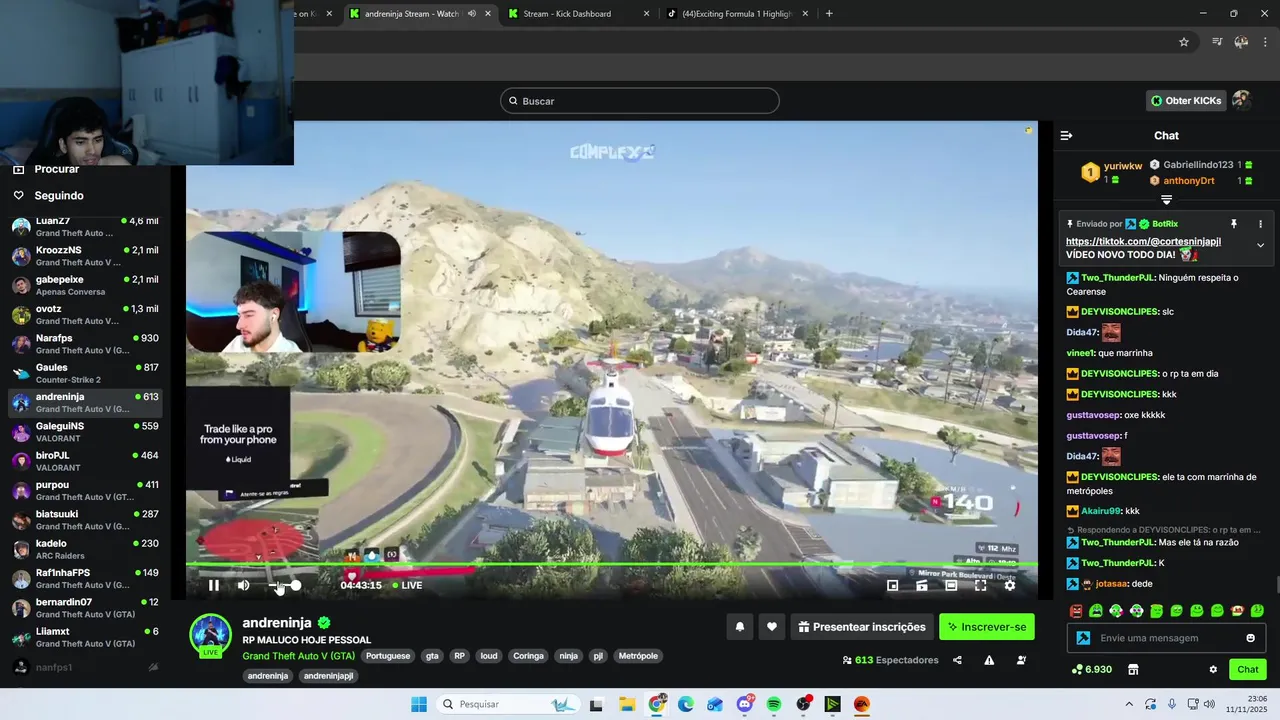Click the Inscrever-se button
This screenshot has width=1280, height=720.
click(987, 627)
